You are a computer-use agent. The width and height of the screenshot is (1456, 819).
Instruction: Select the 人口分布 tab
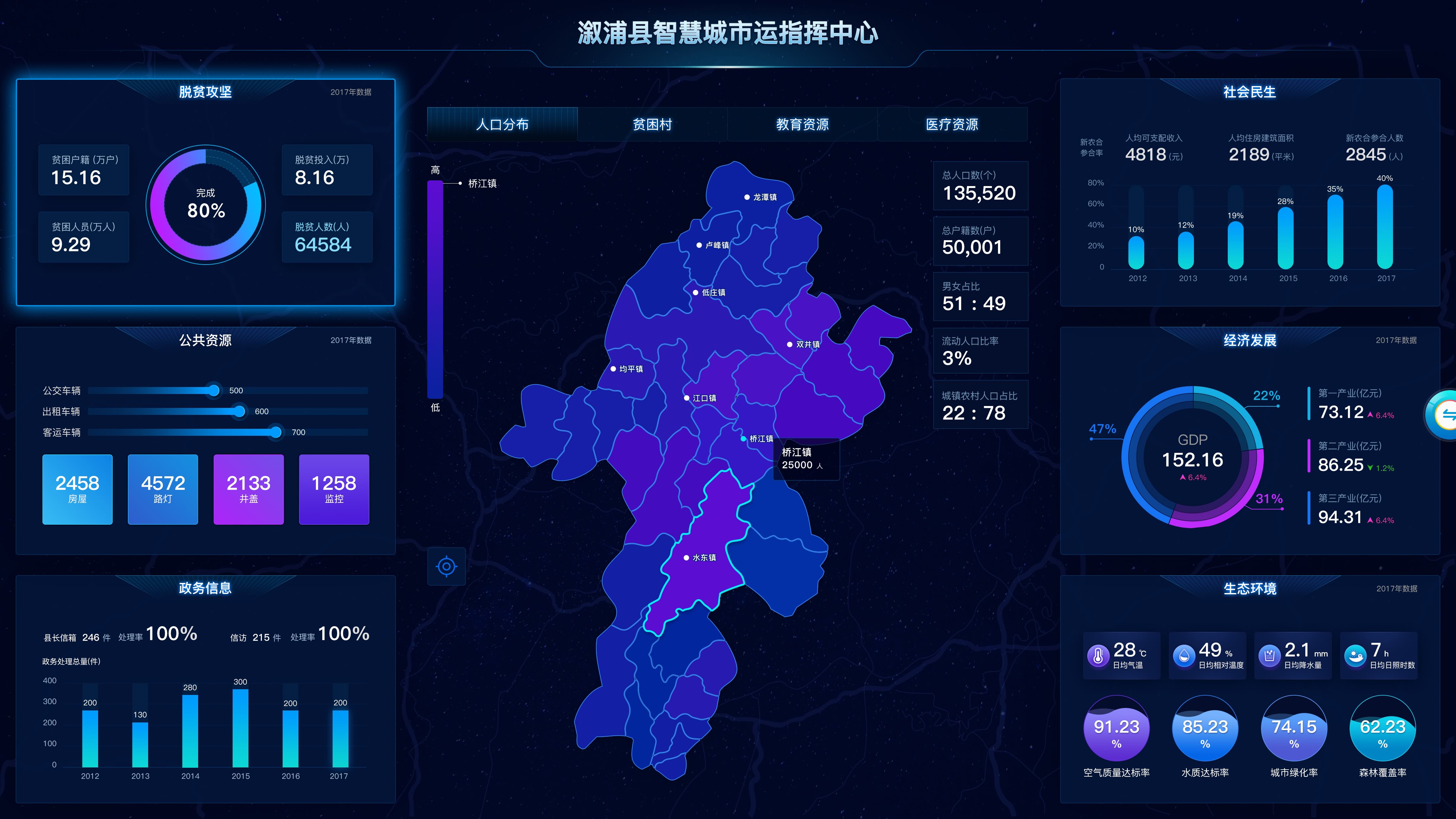coord(502,124)
